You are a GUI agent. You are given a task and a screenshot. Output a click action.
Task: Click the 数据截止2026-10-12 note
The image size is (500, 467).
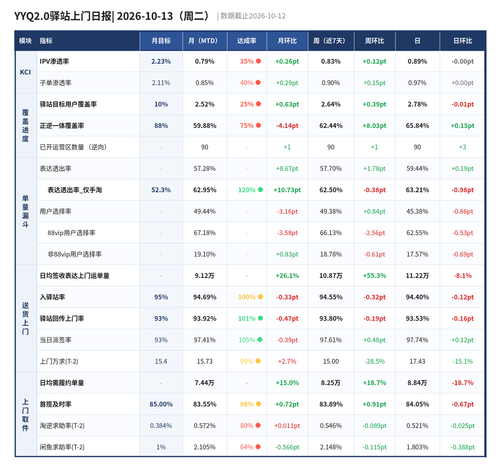(253, 16)
